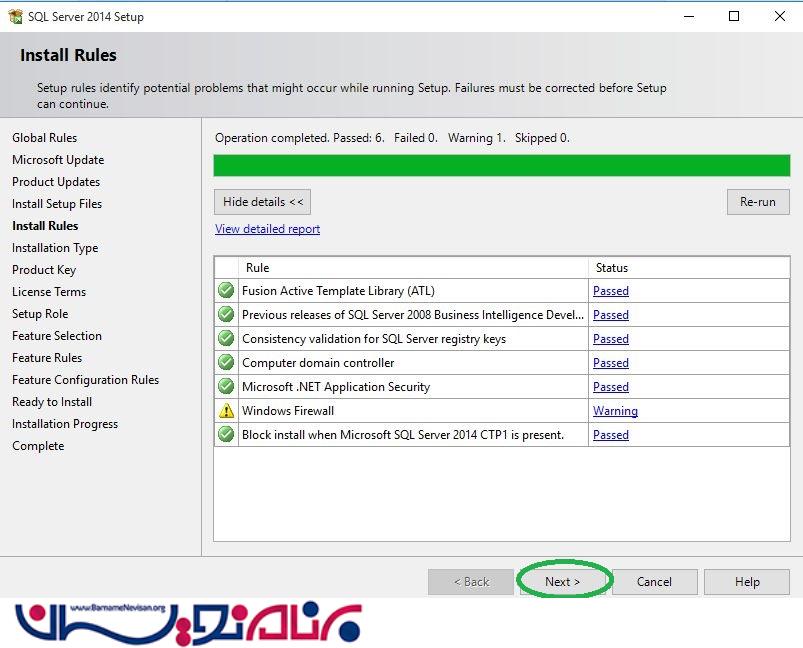The image size is (803, 648).
Task: Maximize the SQL Server 2014 Setup window
Action: 734,16
